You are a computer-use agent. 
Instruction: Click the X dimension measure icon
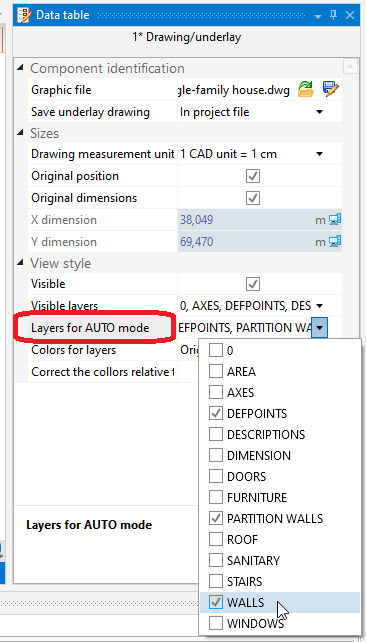tap(335, 220)
